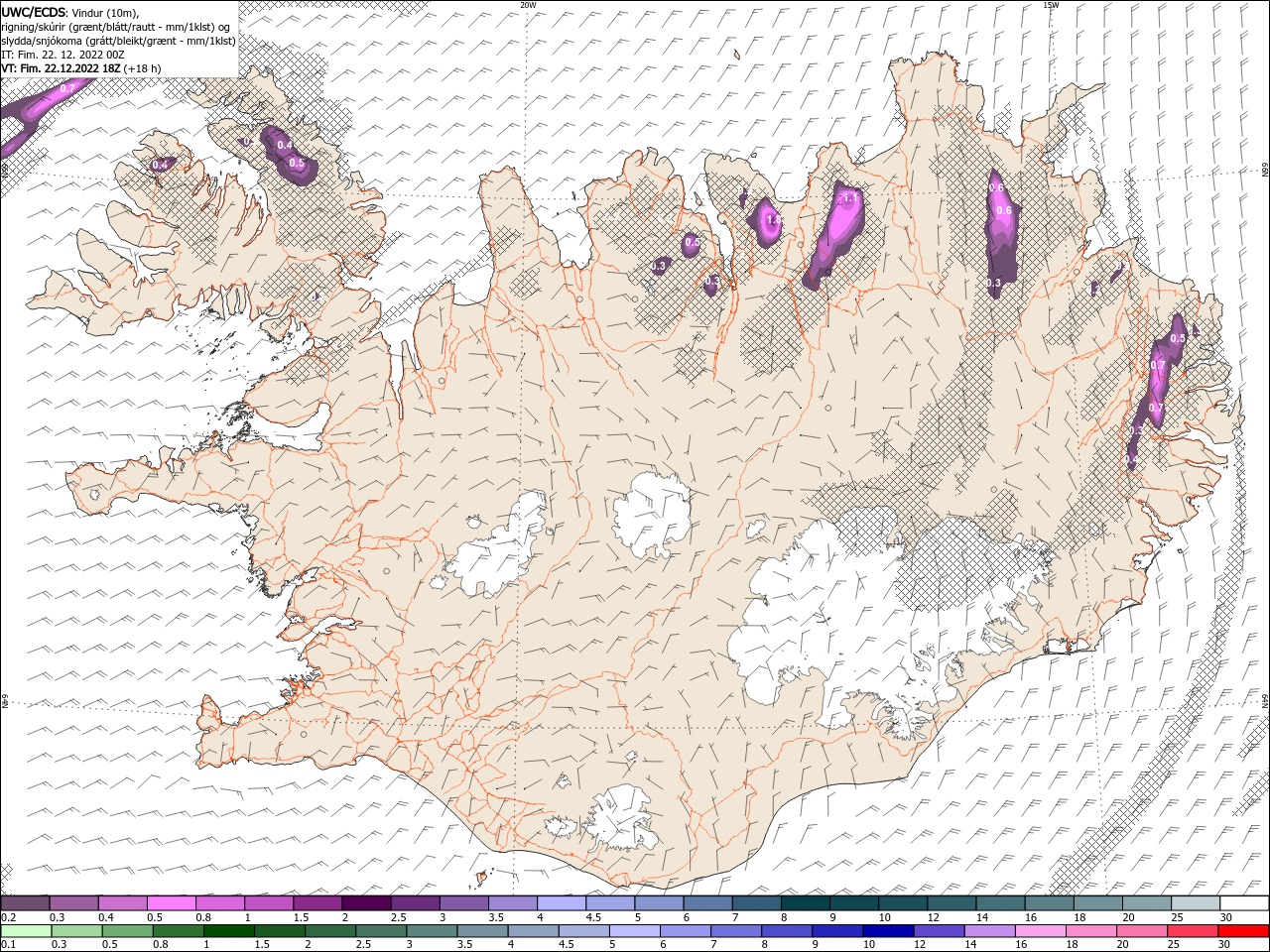Pick the white 30 swatch in the upper scale

[x=1244, y=903]
